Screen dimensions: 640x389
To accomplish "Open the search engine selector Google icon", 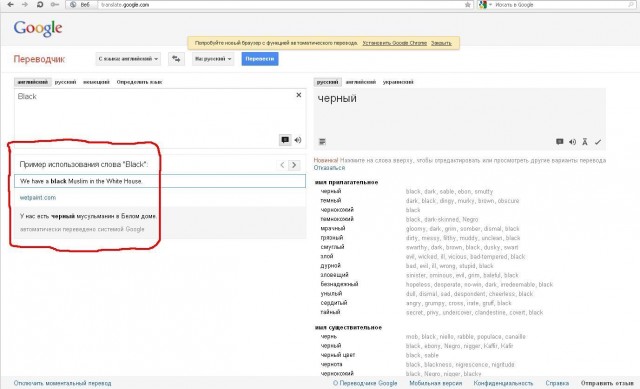I will tap(483, 5).
